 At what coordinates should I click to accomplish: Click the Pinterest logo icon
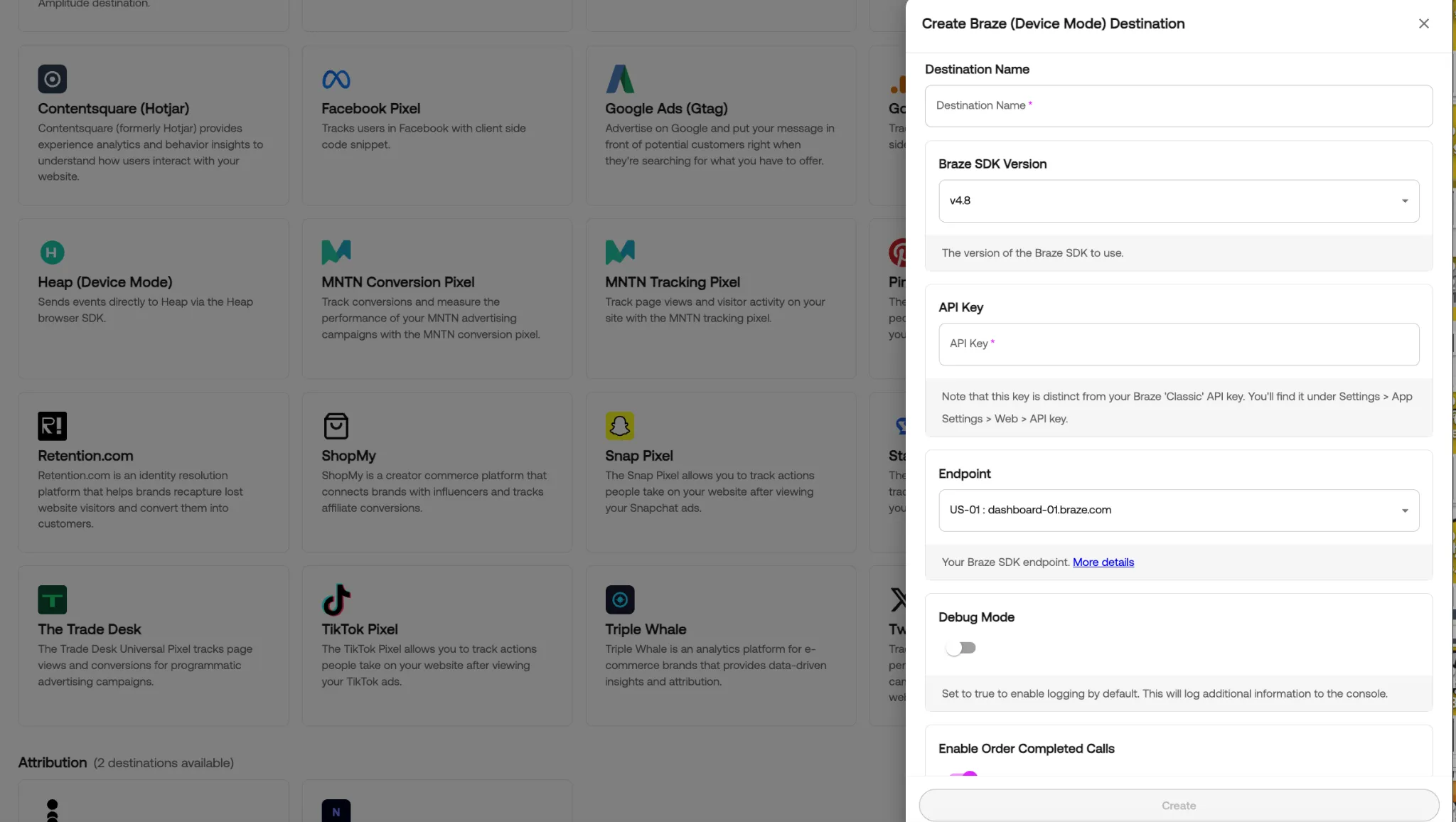pyautogui.click(x=898, y=252)
